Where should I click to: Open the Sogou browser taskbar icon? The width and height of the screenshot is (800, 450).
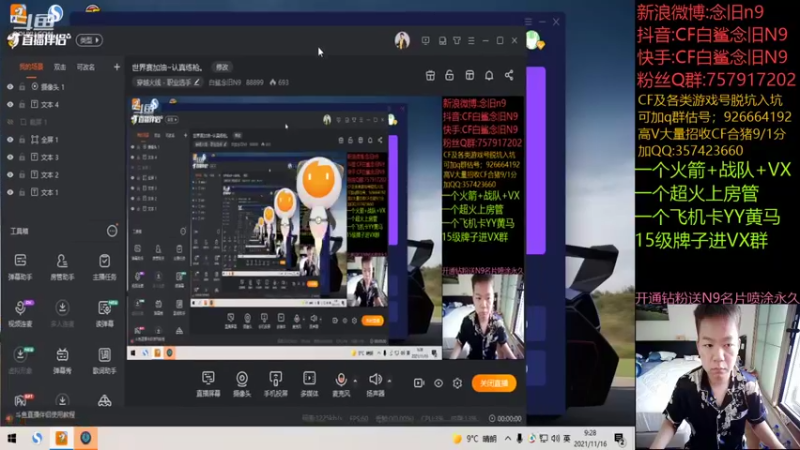click(37, 438)
